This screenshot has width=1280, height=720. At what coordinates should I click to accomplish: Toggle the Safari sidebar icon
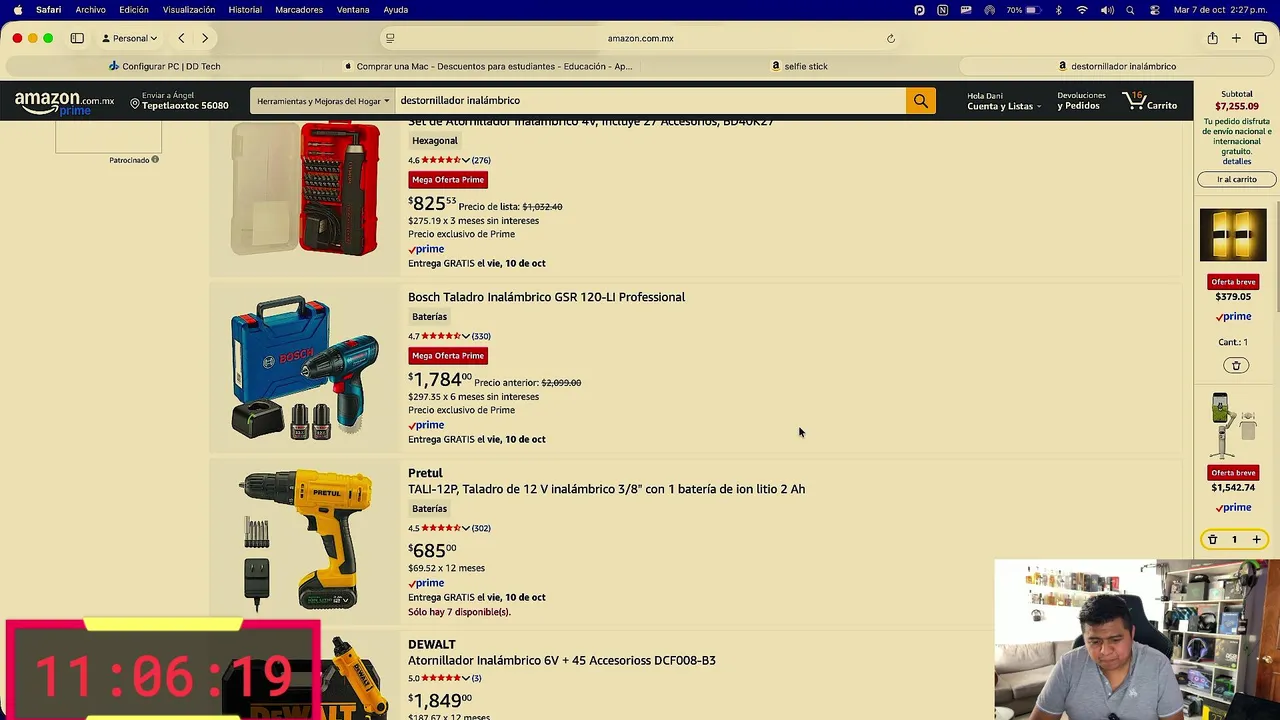coord(77,38)
